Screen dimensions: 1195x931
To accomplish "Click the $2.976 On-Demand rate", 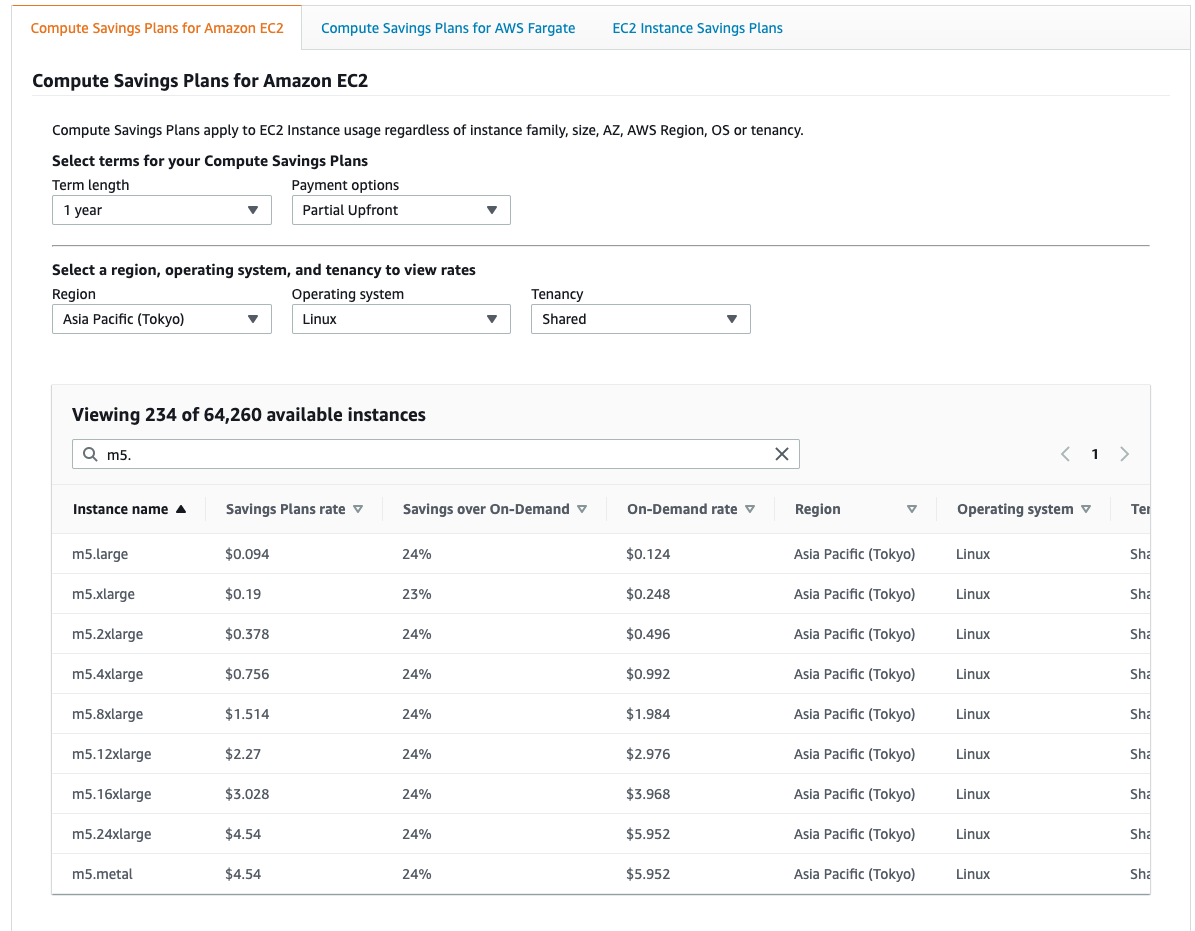I will tap(648, 754).
